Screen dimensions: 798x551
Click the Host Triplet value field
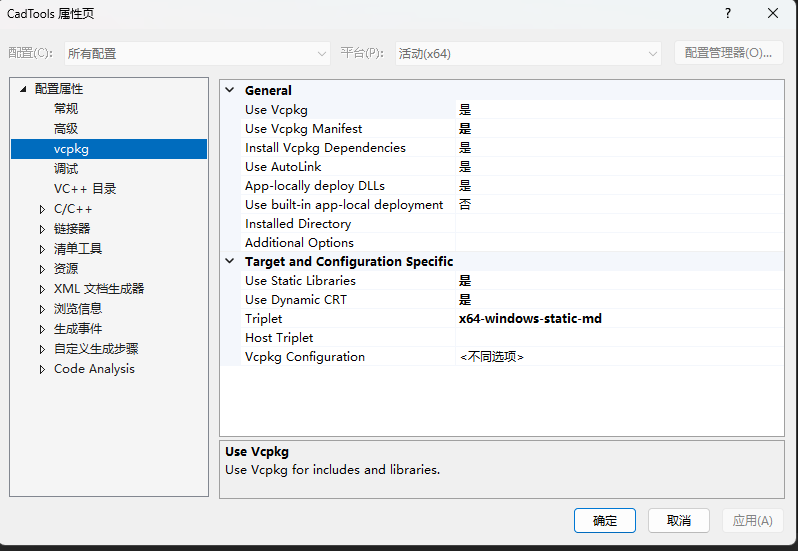click(x=619, y=338)
